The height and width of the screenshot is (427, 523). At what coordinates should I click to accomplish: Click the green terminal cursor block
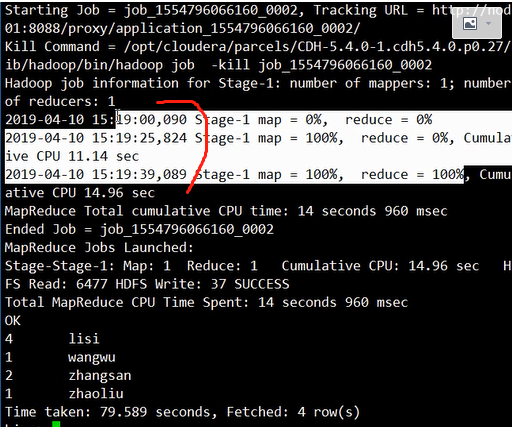point(56,424)
